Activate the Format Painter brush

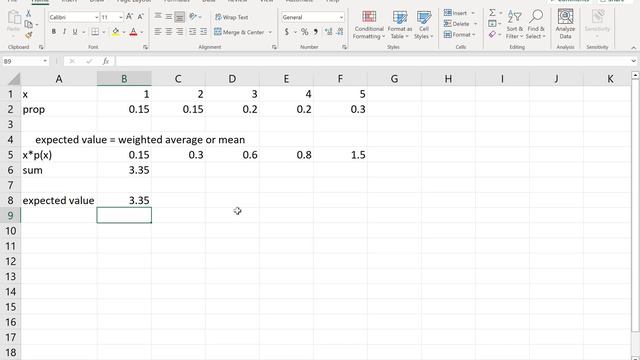(28, 36)
